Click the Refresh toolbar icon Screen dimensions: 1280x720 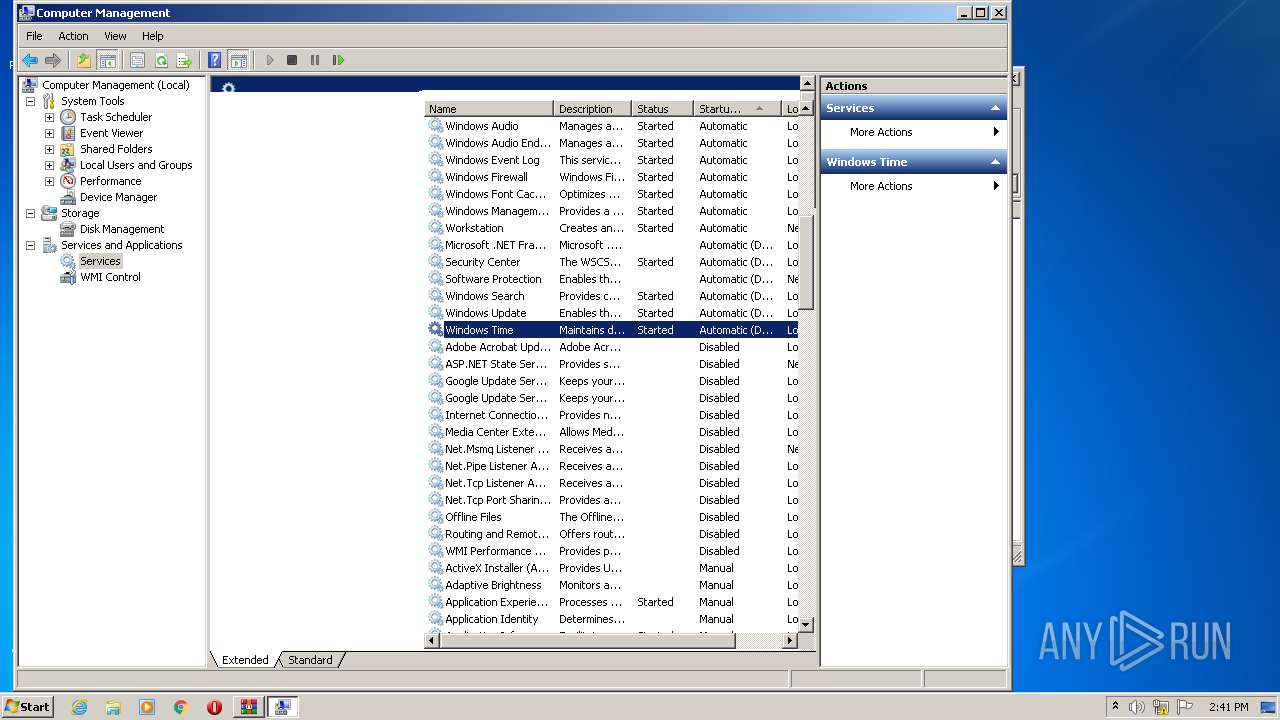[161, 60]
